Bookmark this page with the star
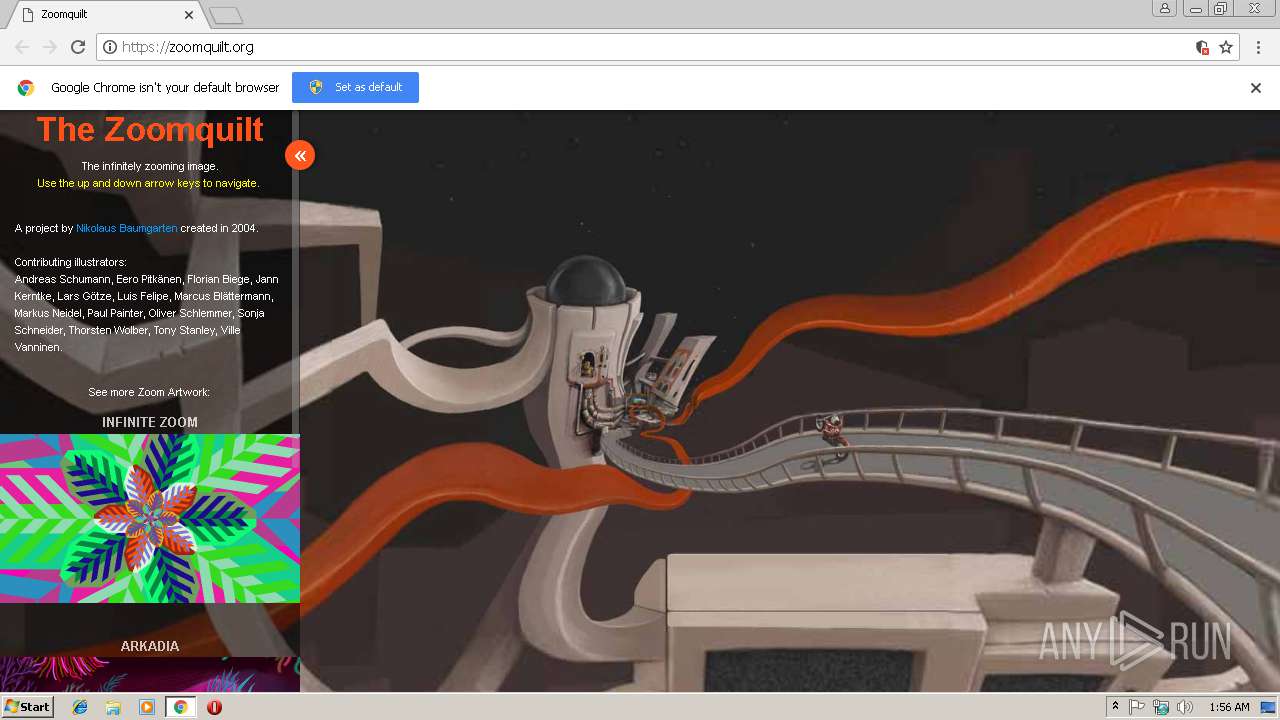 1226,47
